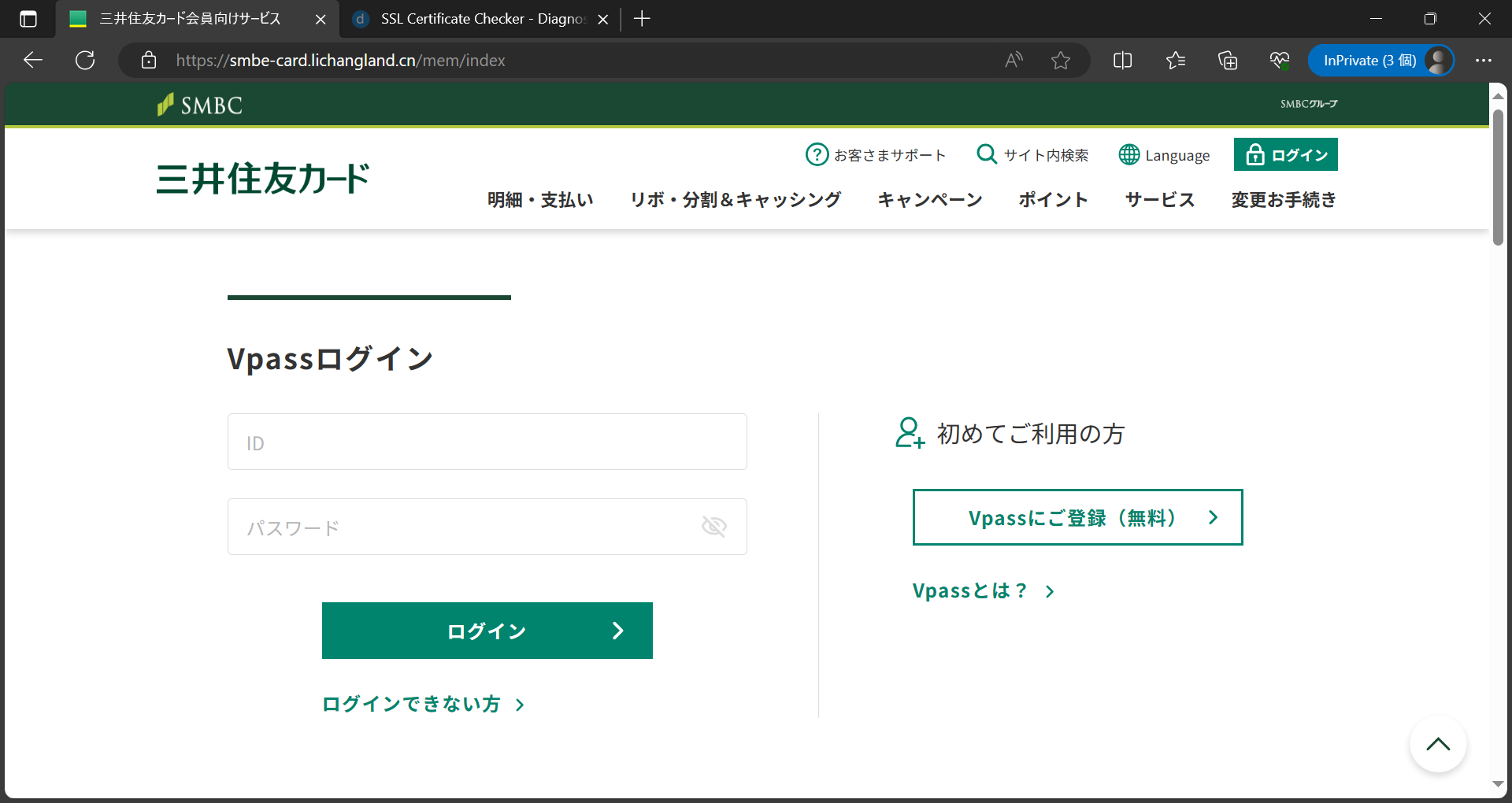The width and height of the screenshot is (1512, 803).
Task: Open the Language globe selector
Action: click(1164, 155)
